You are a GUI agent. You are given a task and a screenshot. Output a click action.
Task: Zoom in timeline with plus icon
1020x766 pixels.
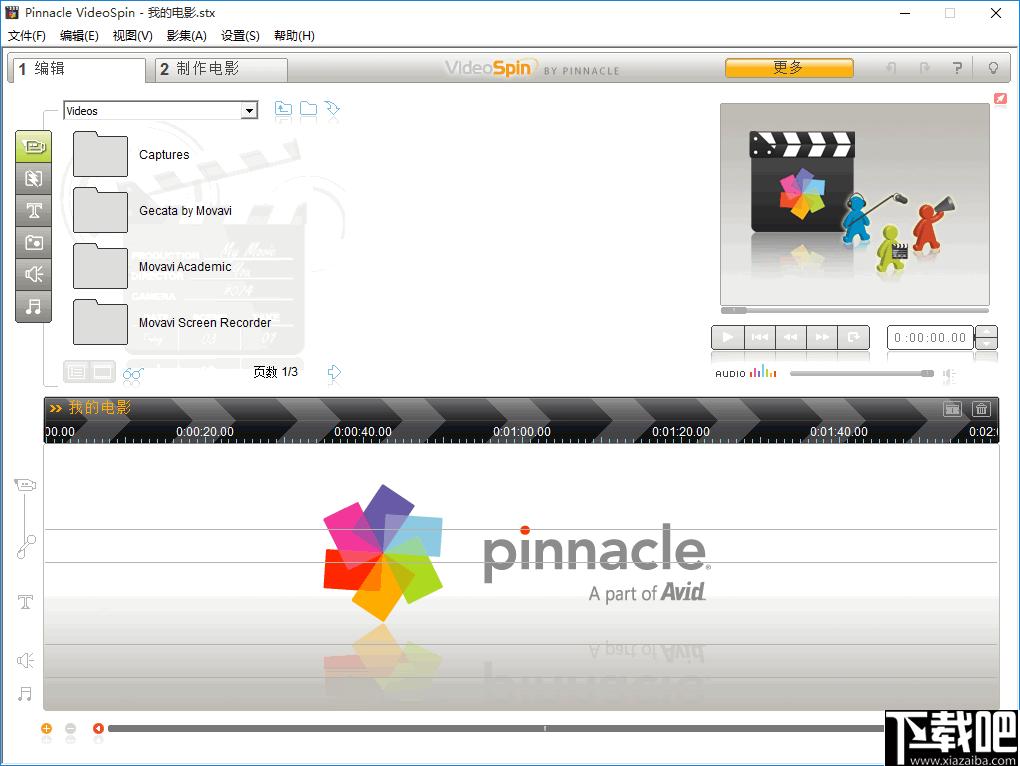46,728
